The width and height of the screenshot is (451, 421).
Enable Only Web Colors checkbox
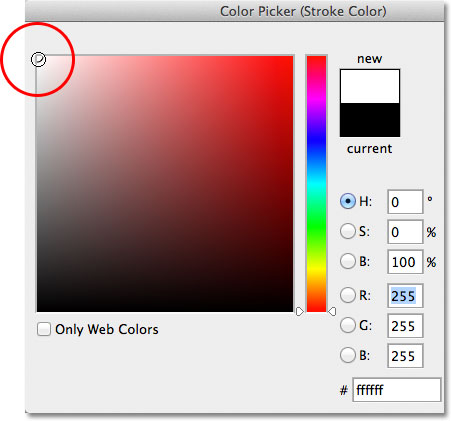pos(44,329)
